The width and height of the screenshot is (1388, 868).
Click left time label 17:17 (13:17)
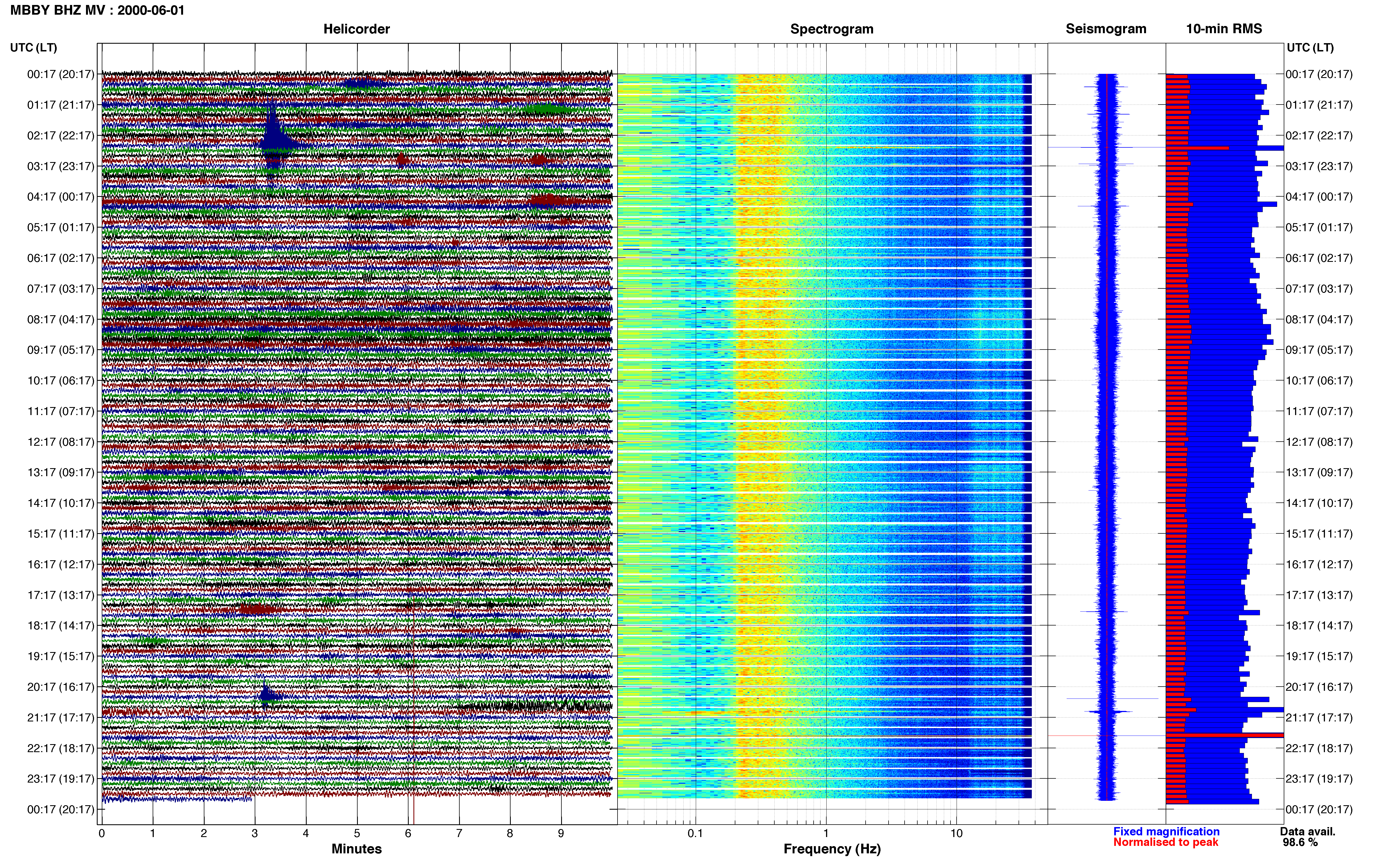click(x=61, y=595)
